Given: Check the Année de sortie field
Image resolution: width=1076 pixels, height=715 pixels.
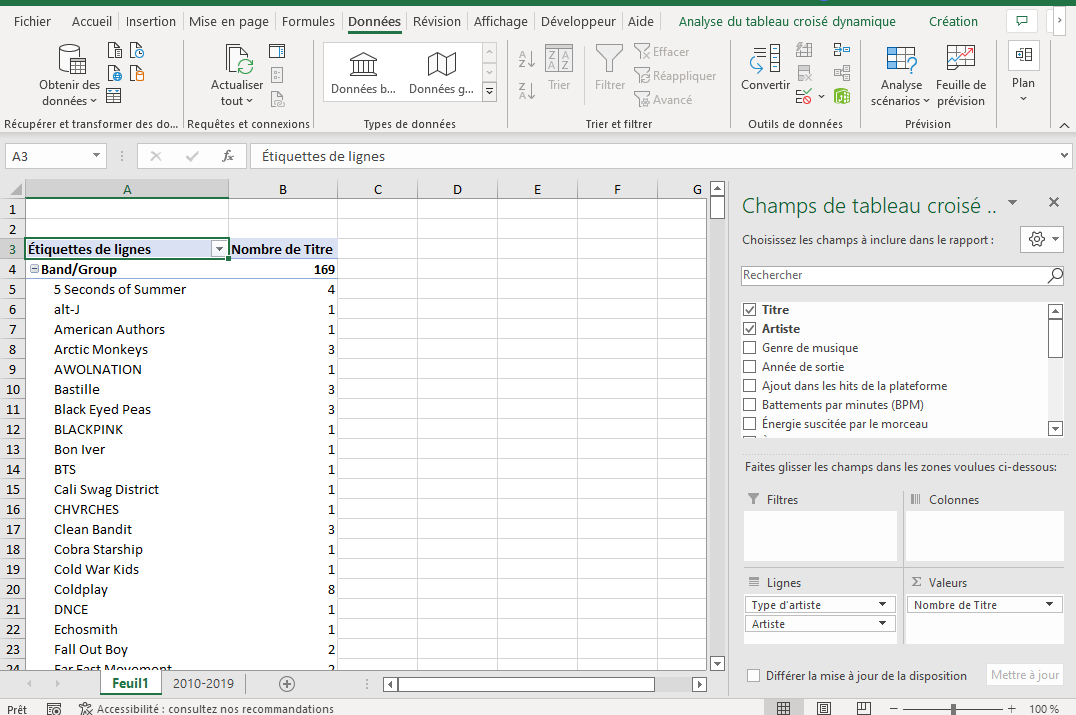Looking at the screenshot, I should coord(750,366).
